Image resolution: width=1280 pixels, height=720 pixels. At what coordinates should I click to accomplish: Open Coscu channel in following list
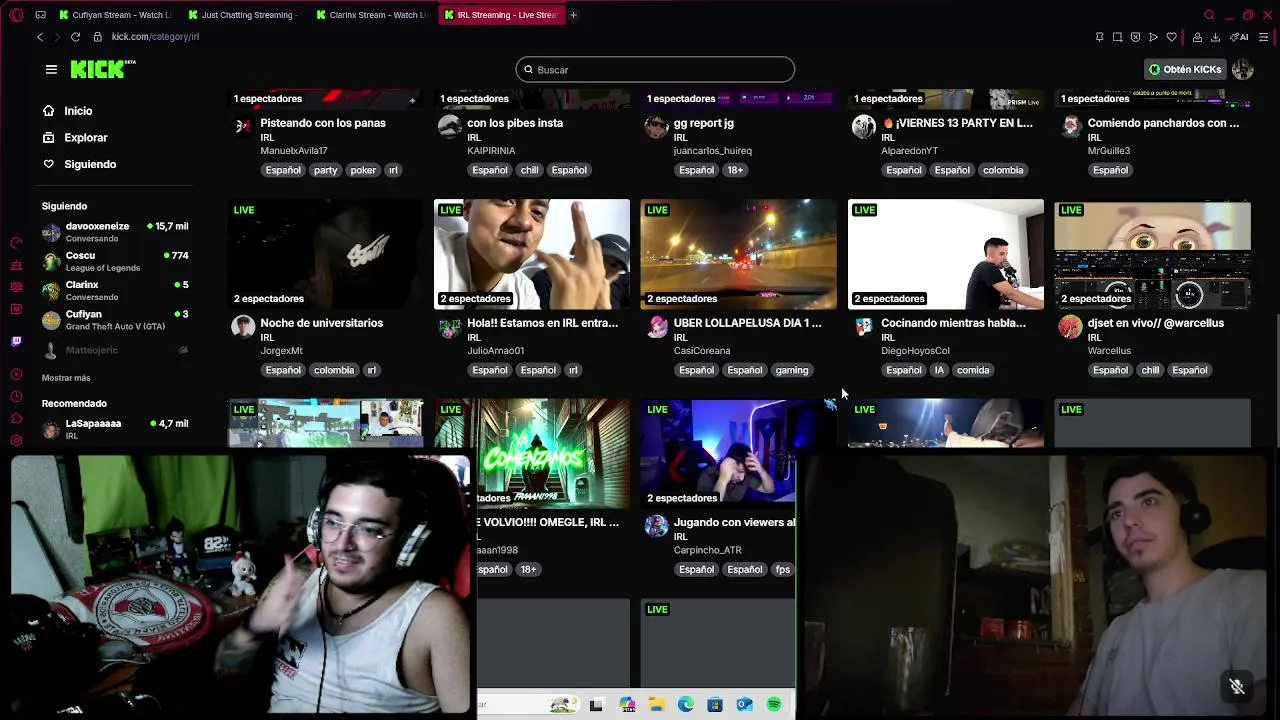115,261
